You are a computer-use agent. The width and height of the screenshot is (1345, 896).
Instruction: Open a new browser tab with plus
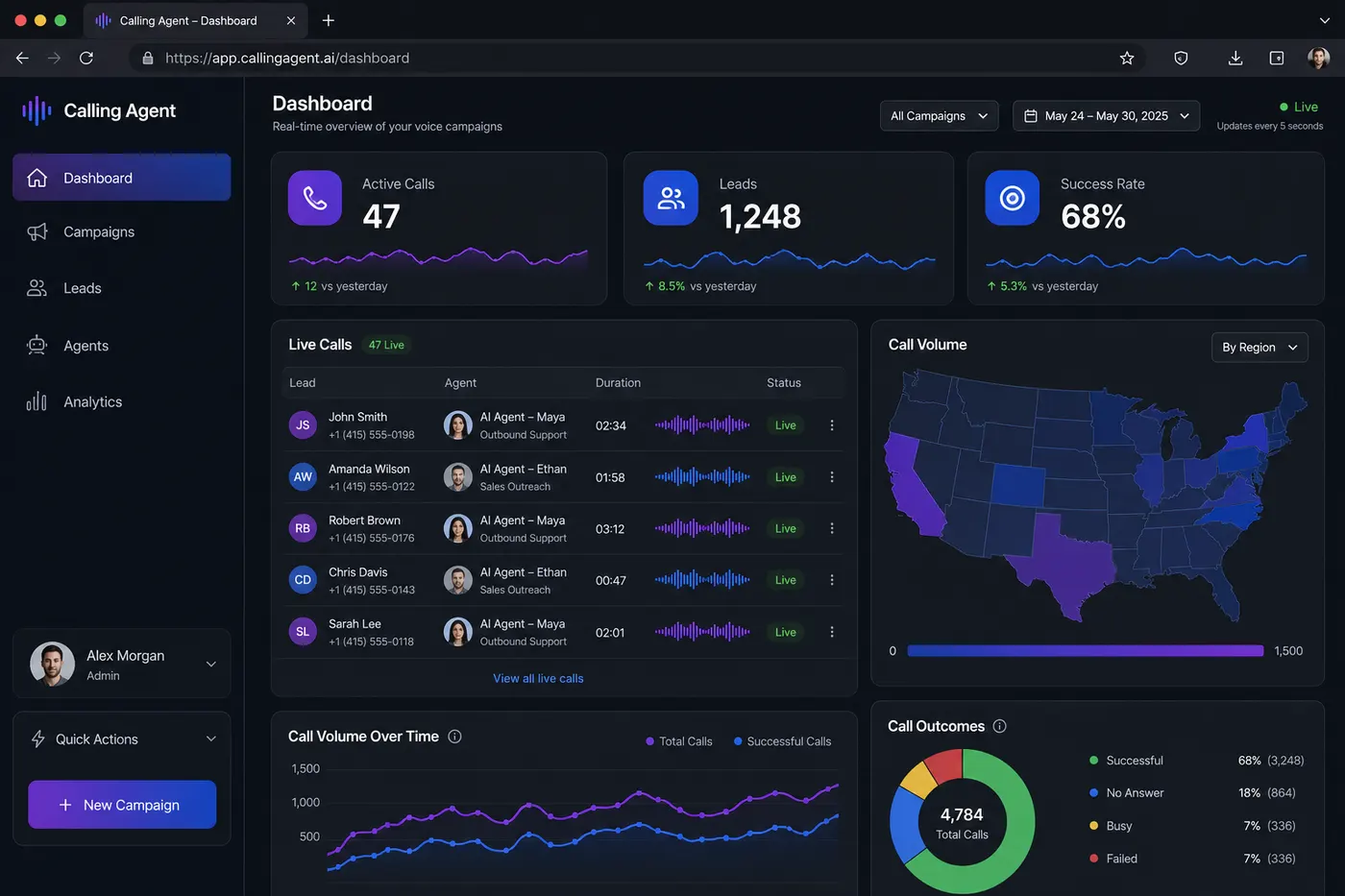329,20
